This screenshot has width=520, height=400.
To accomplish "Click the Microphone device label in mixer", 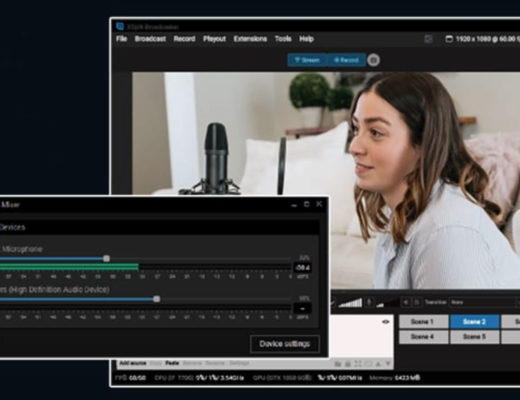I will (21, 249).
